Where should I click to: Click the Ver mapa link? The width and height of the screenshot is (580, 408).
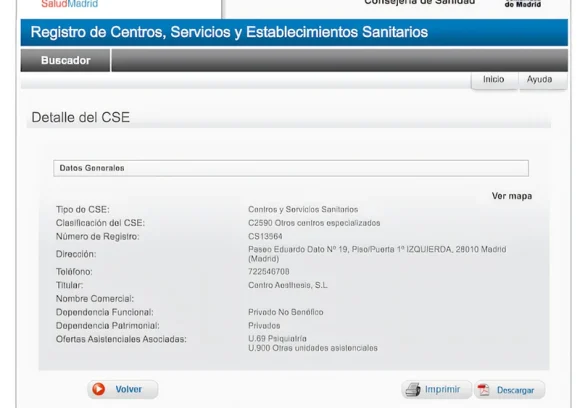[512, 196]
